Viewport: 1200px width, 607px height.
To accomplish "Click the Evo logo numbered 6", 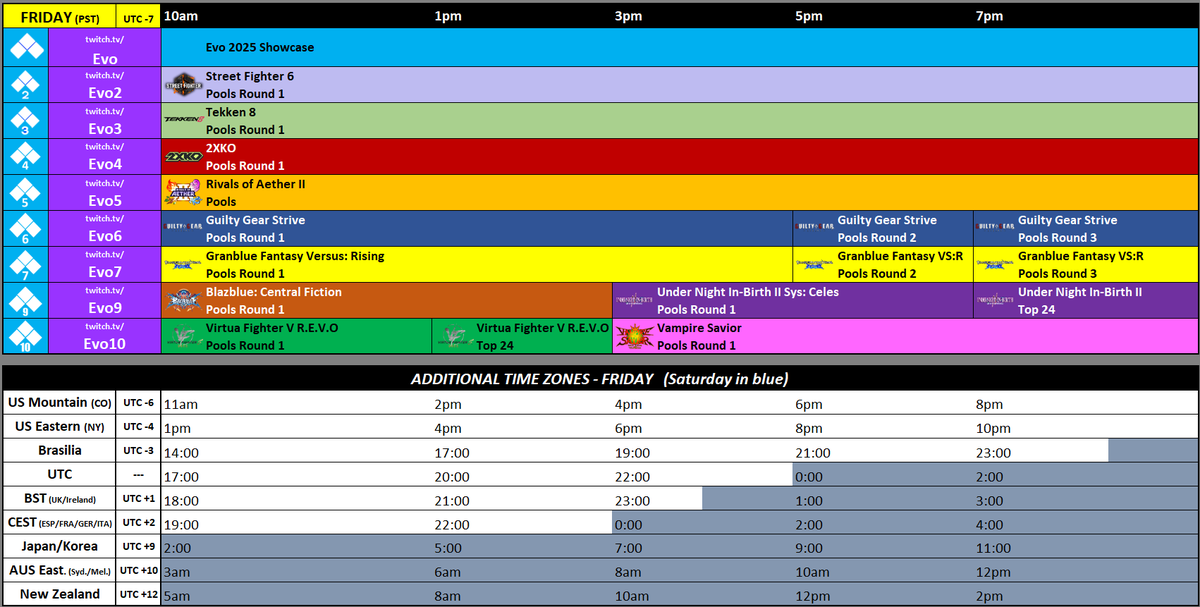I will pyautogui.click(x=25, y=229).
